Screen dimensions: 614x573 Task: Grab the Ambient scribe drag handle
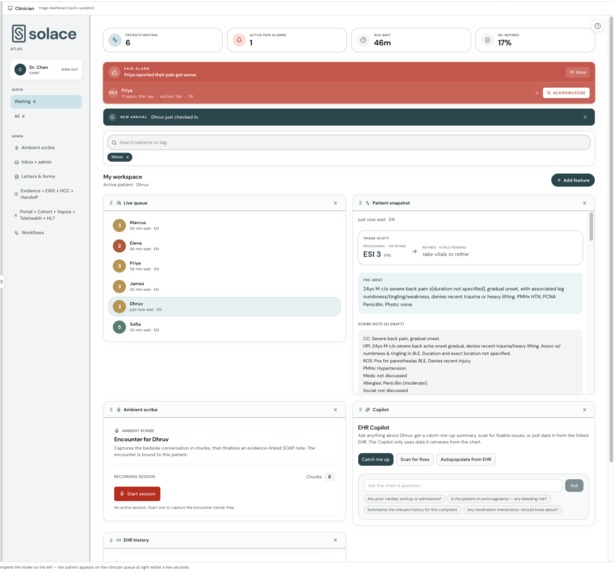pyautogui.click(x=111, y=409)
